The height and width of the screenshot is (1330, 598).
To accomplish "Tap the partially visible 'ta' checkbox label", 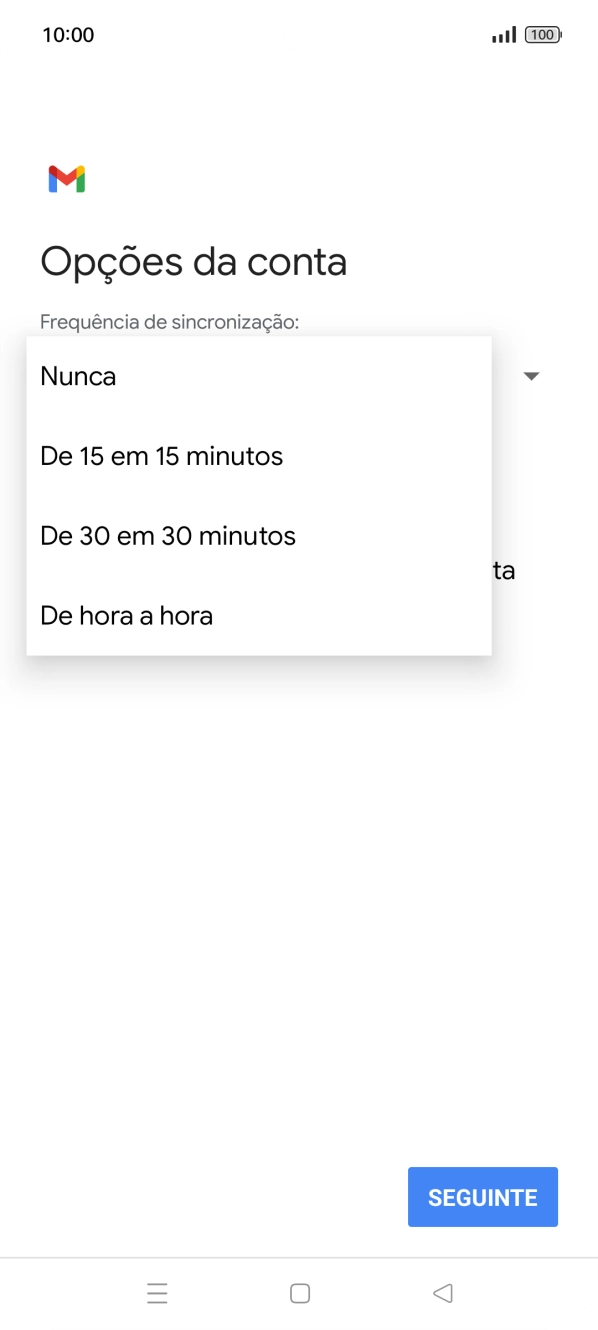I will pos(505,570).
